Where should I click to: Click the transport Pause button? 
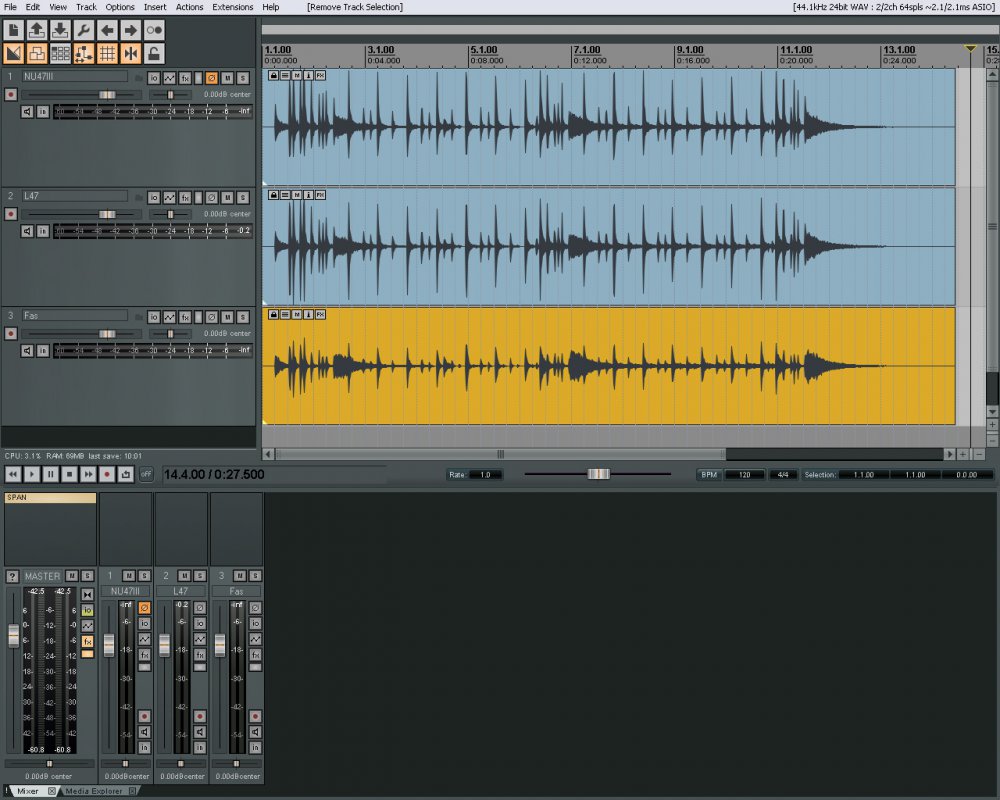[50, 475]
